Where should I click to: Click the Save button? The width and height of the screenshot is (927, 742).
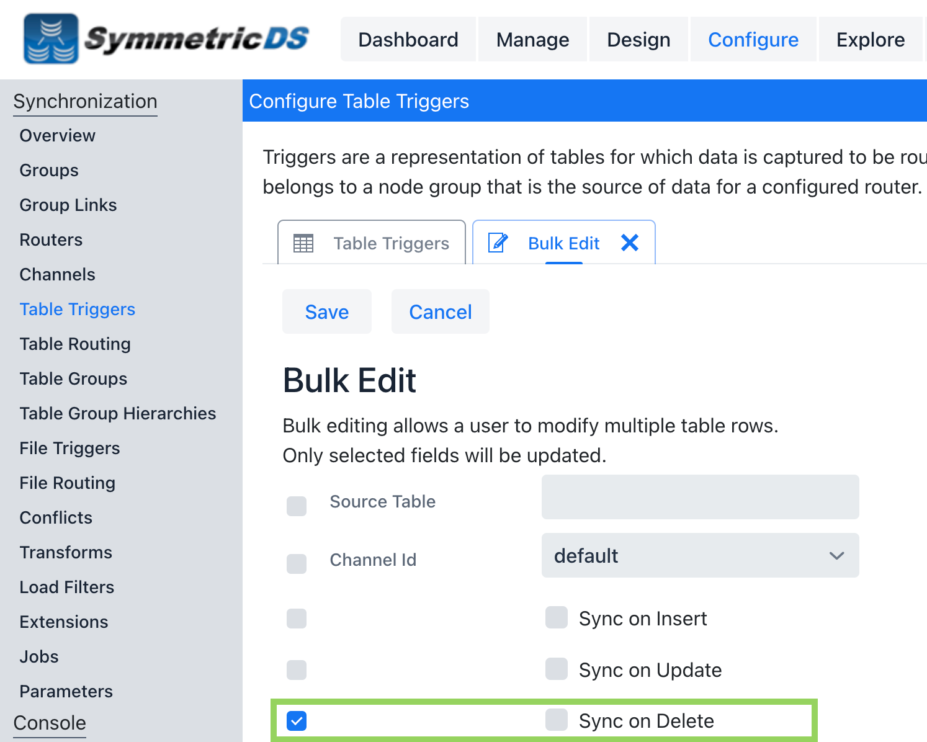[326, 311]
